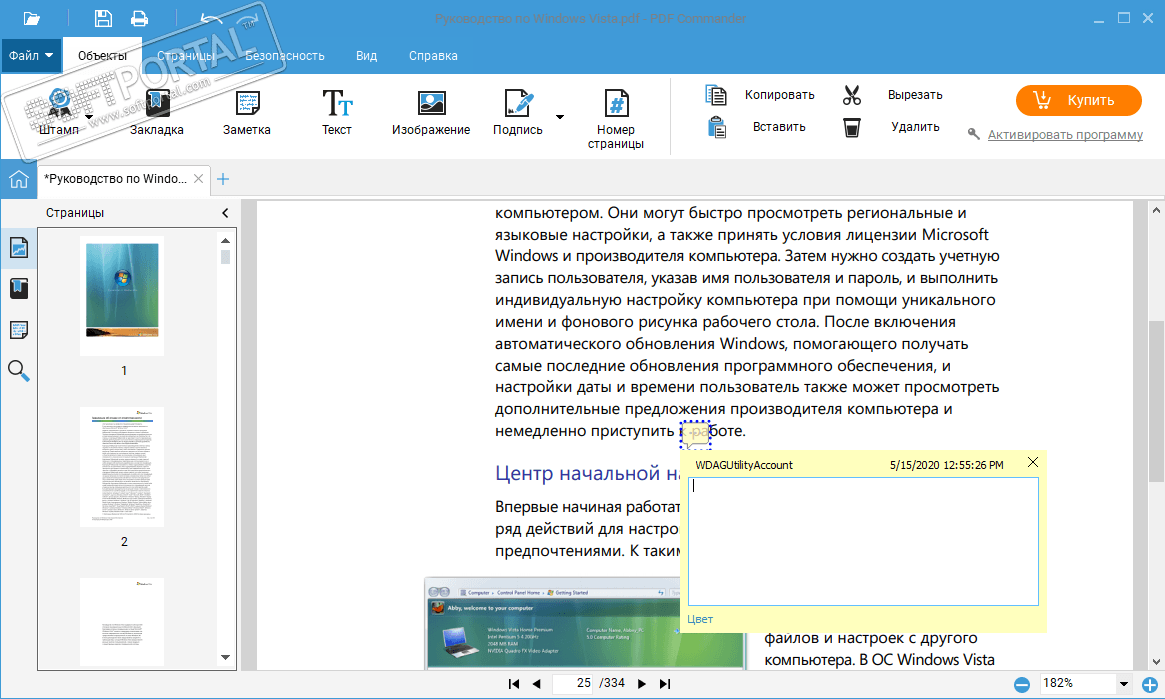Select page 1 thumbnail
This screenshot has width=1165, height=699.
(x=123, y=296)
